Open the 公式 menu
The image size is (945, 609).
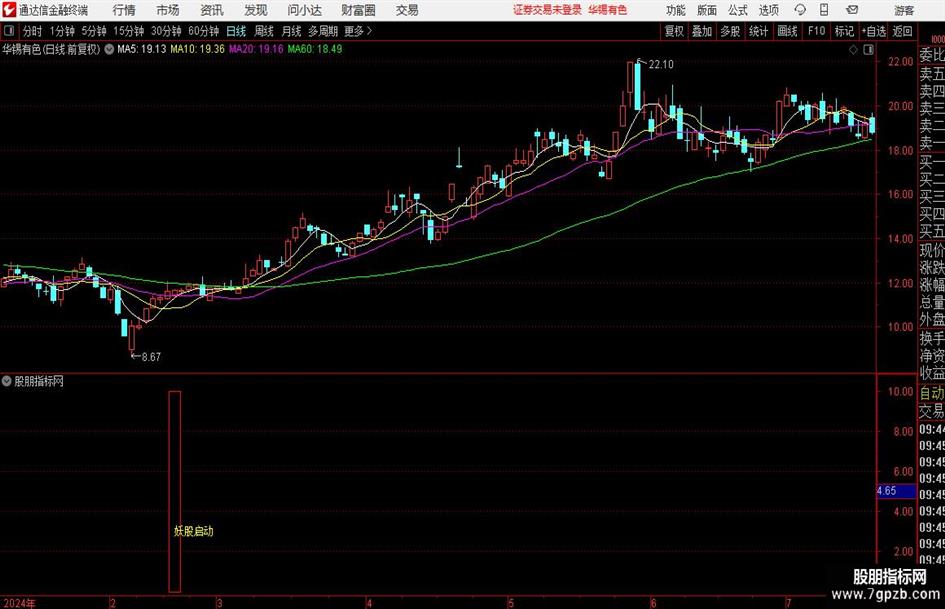pos(738,10)
